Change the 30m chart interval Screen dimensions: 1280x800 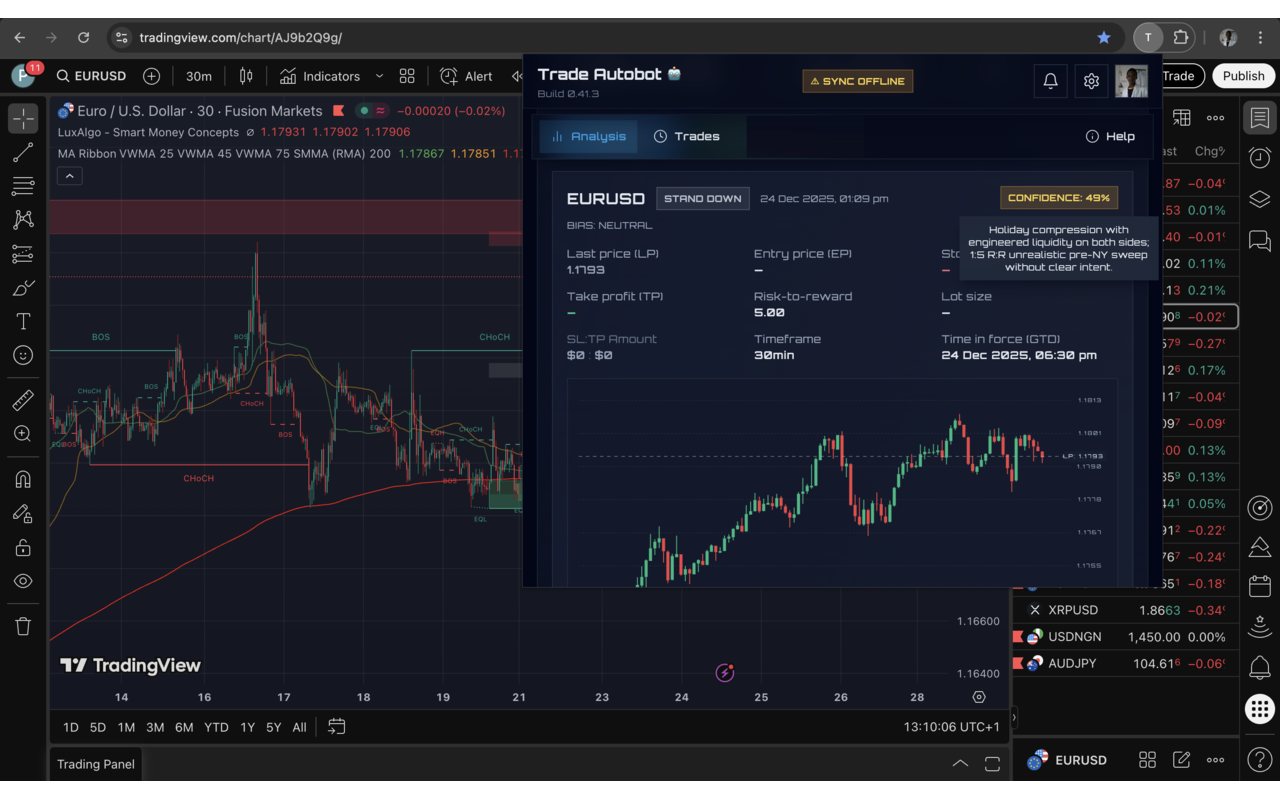pyautogui.click(x=199, y=76)
